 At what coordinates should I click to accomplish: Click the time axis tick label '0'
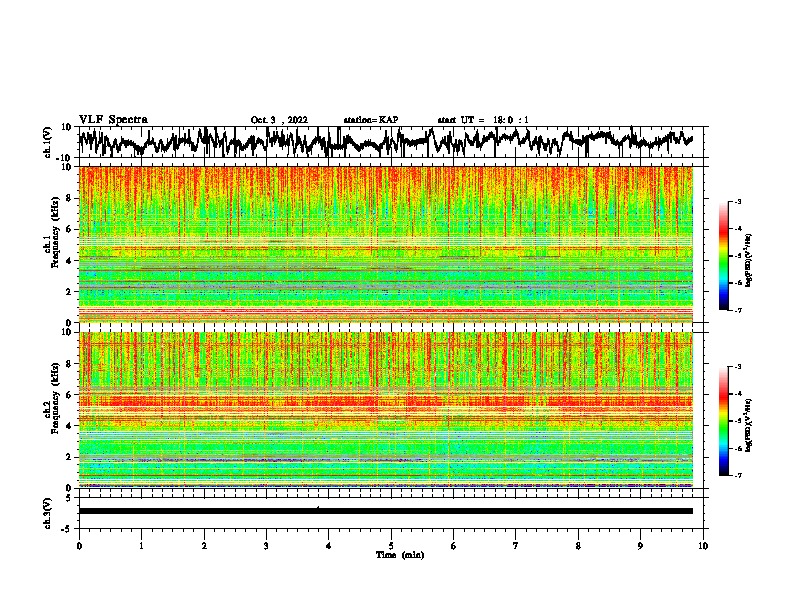[79, 546]
